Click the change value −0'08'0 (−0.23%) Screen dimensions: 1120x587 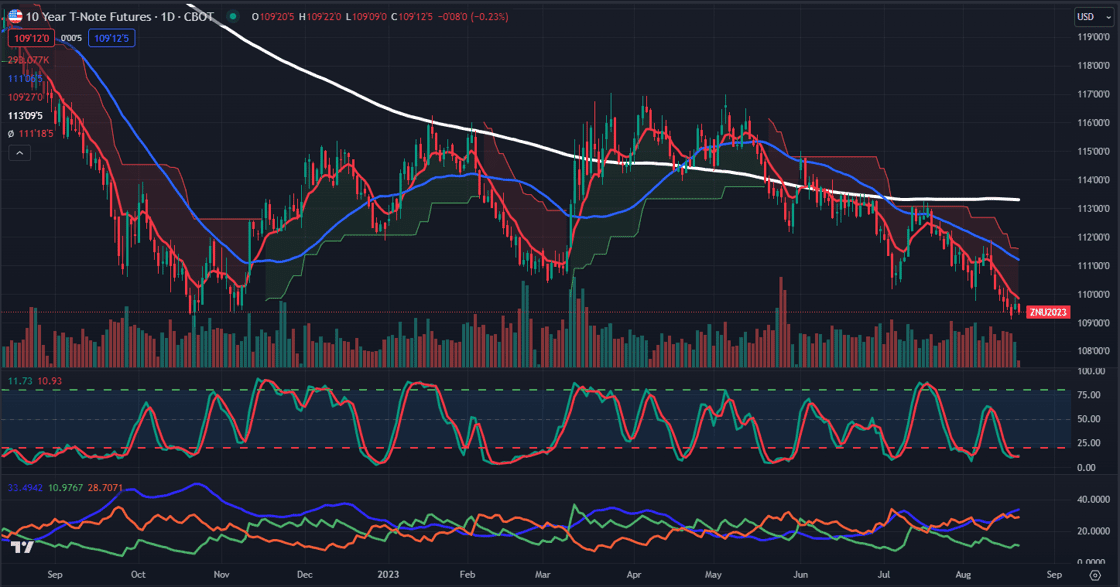pos(473,16)
